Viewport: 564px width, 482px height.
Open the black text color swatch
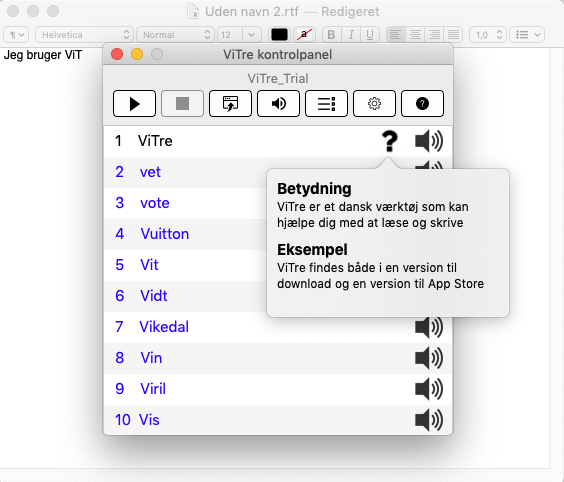[x=279, y=35]
